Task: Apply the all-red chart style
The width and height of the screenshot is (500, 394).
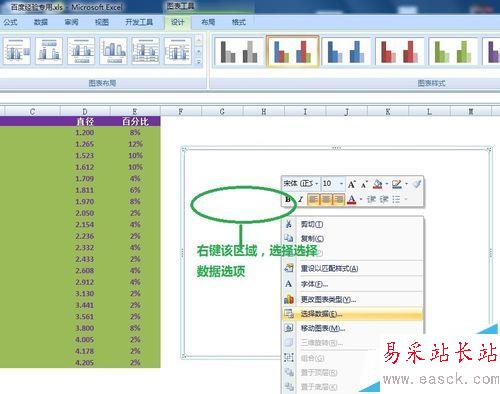Action: pos(399,52)
